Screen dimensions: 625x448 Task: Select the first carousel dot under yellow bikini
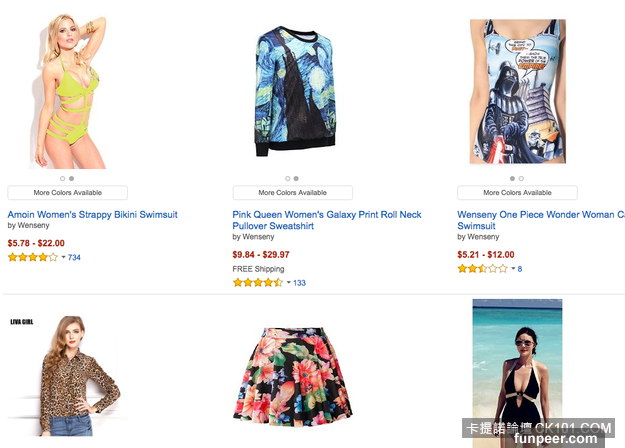62,179
